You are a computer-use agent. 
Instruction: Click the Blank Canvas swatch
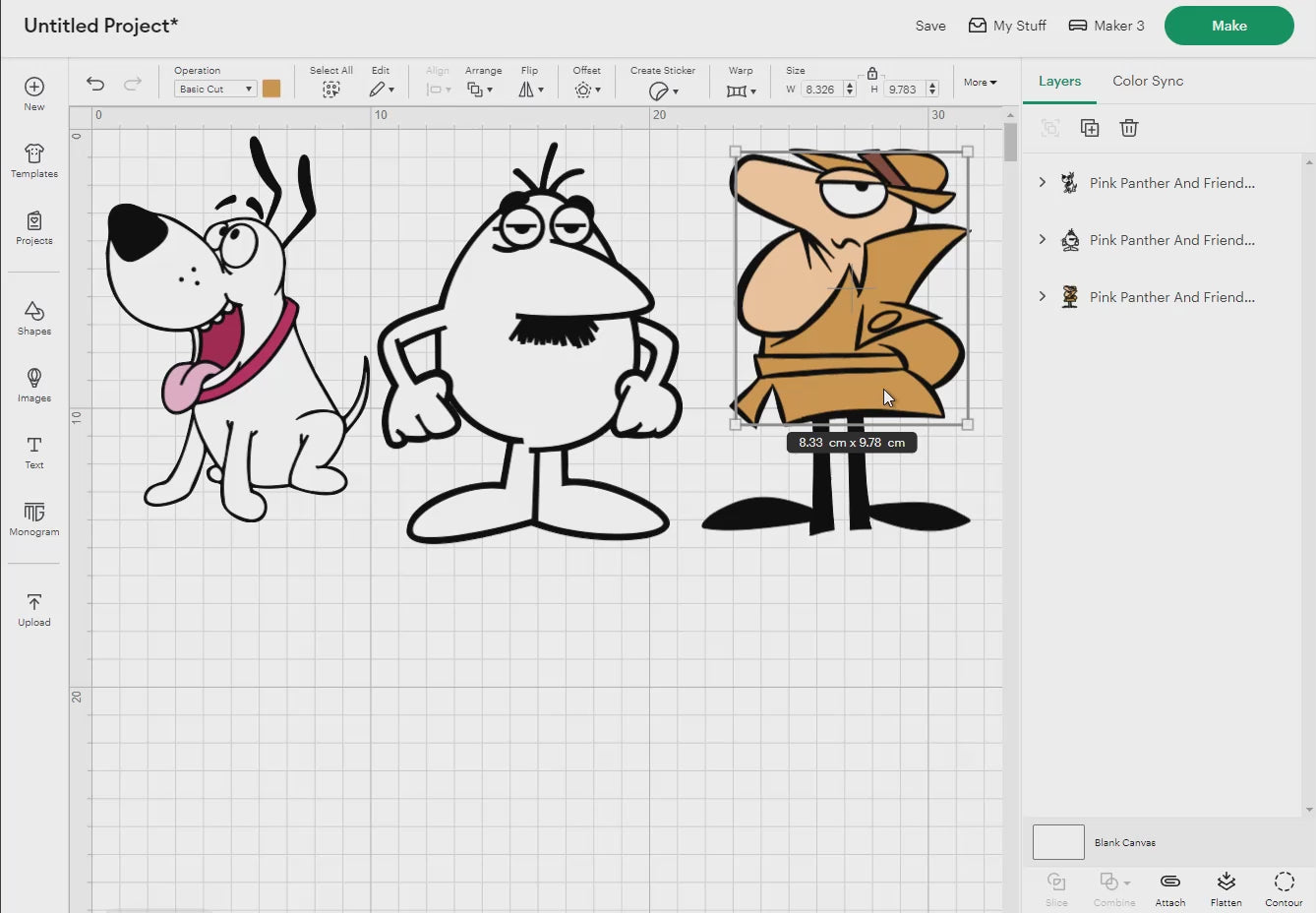(x=1058, y=842)
